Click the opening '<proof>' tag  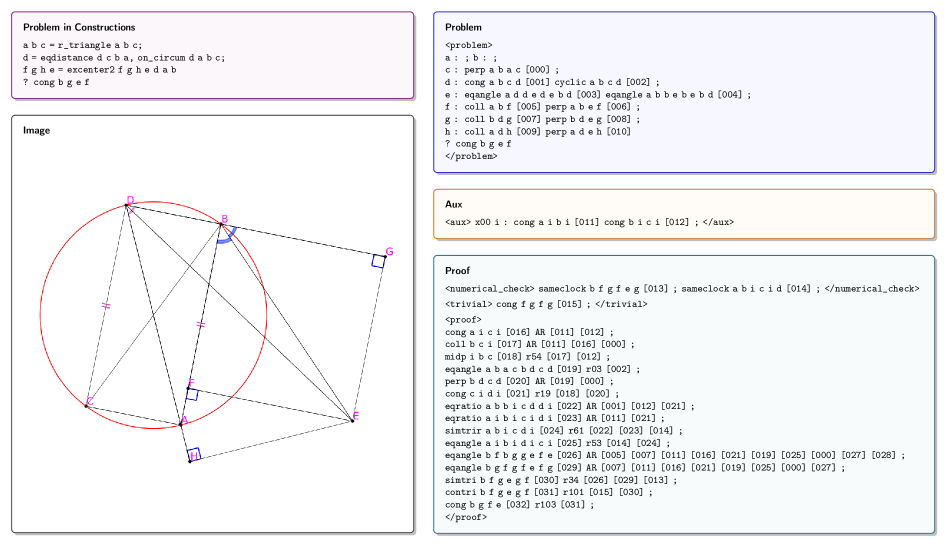463,320
